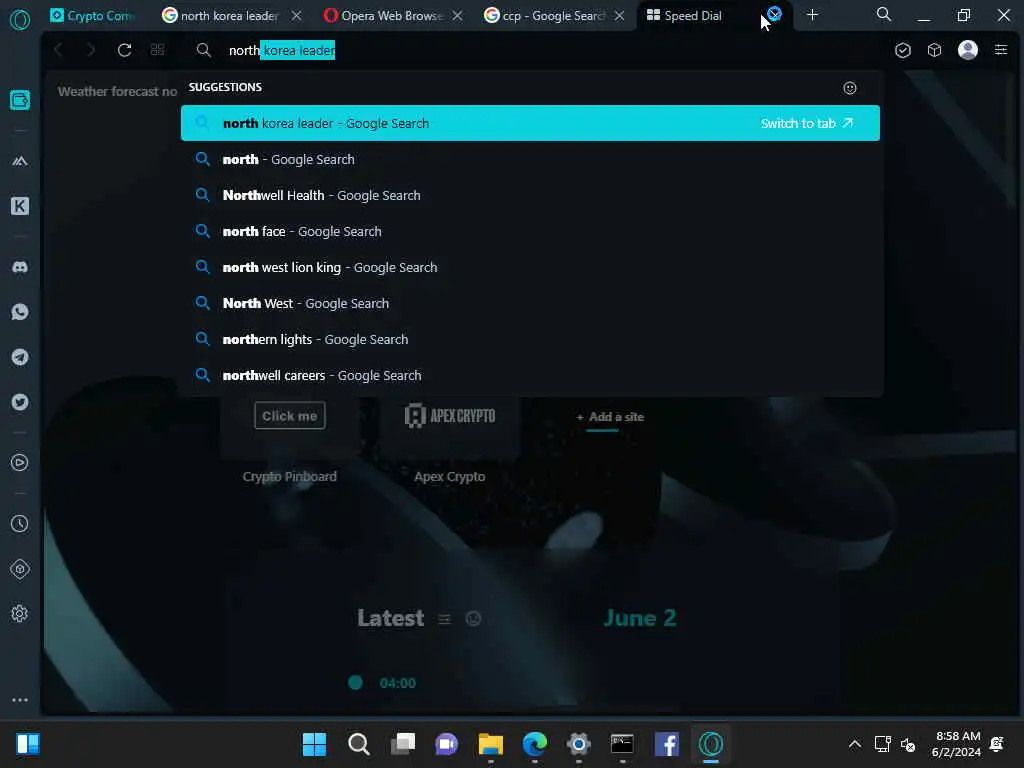
Task: Open Settings from the sidebar gear
Action: (20, 614)
